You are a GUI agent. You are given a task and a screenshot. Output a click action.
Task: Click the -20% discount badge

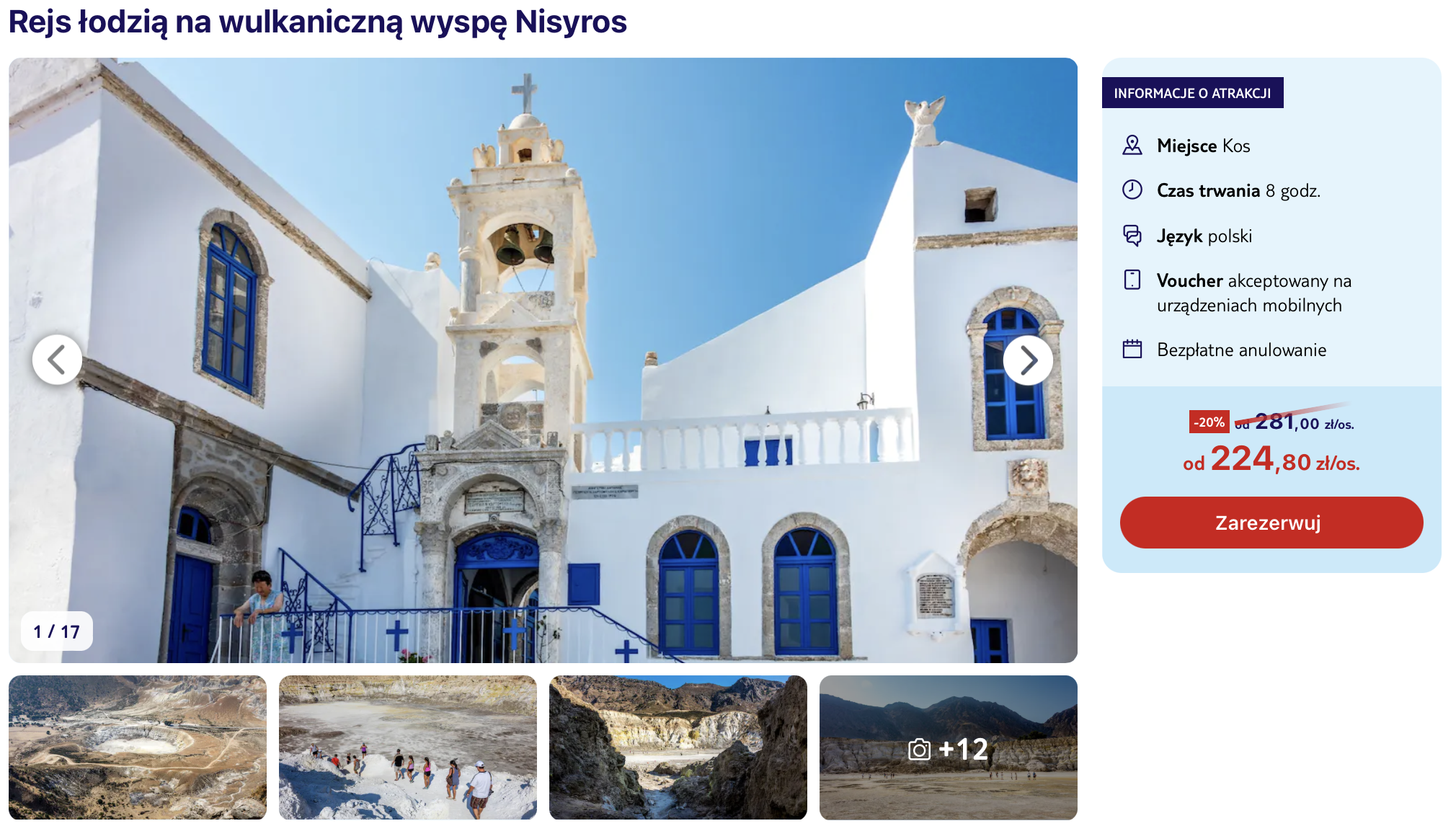click(1209, 422)
